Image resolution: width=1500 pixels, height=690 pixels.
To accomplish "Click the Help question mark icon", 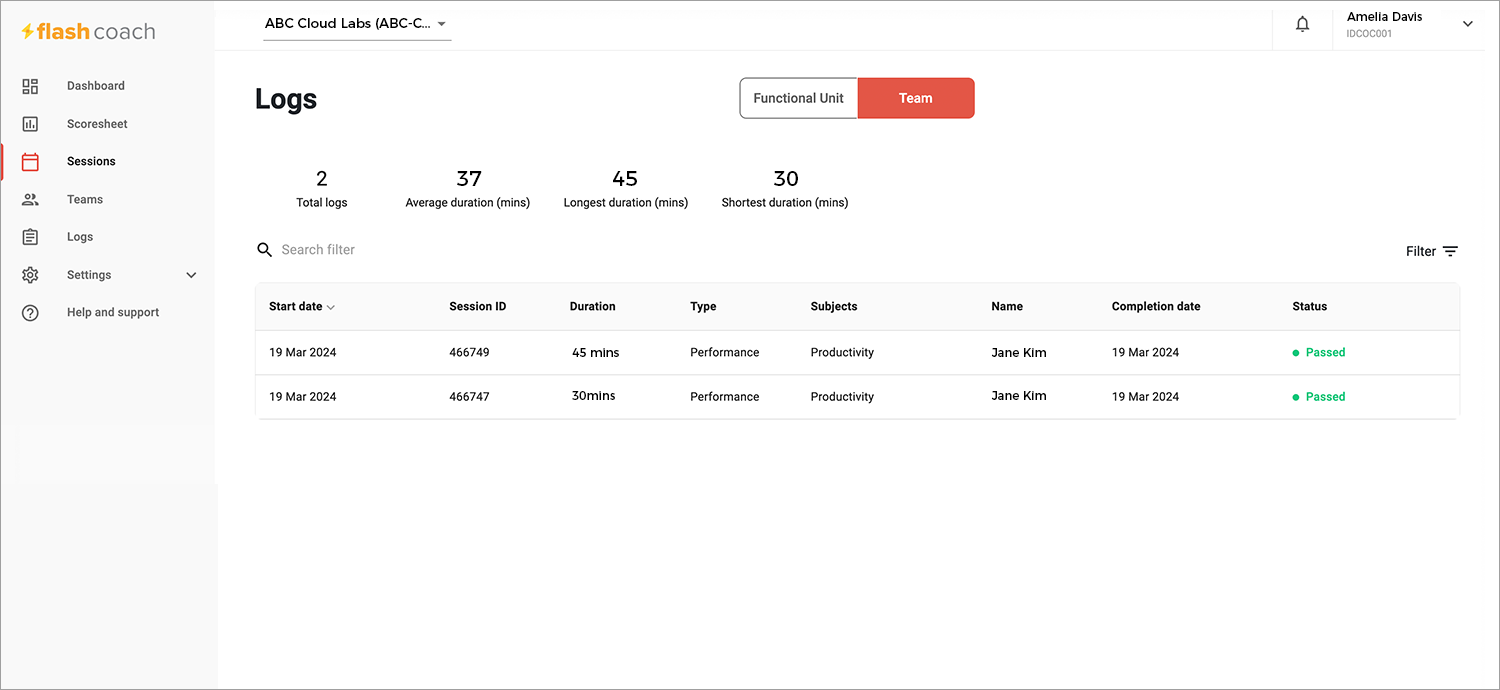I will (30, 313).
